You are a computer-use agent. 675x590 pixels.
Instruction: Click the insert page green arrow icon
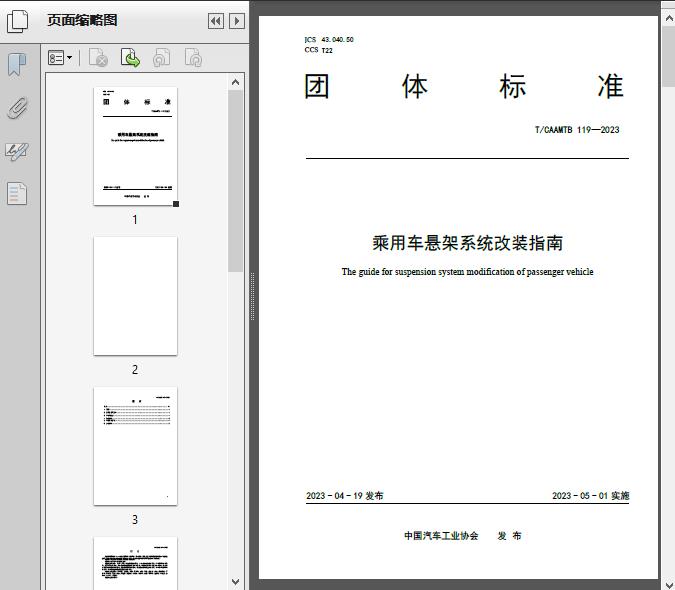130,59
